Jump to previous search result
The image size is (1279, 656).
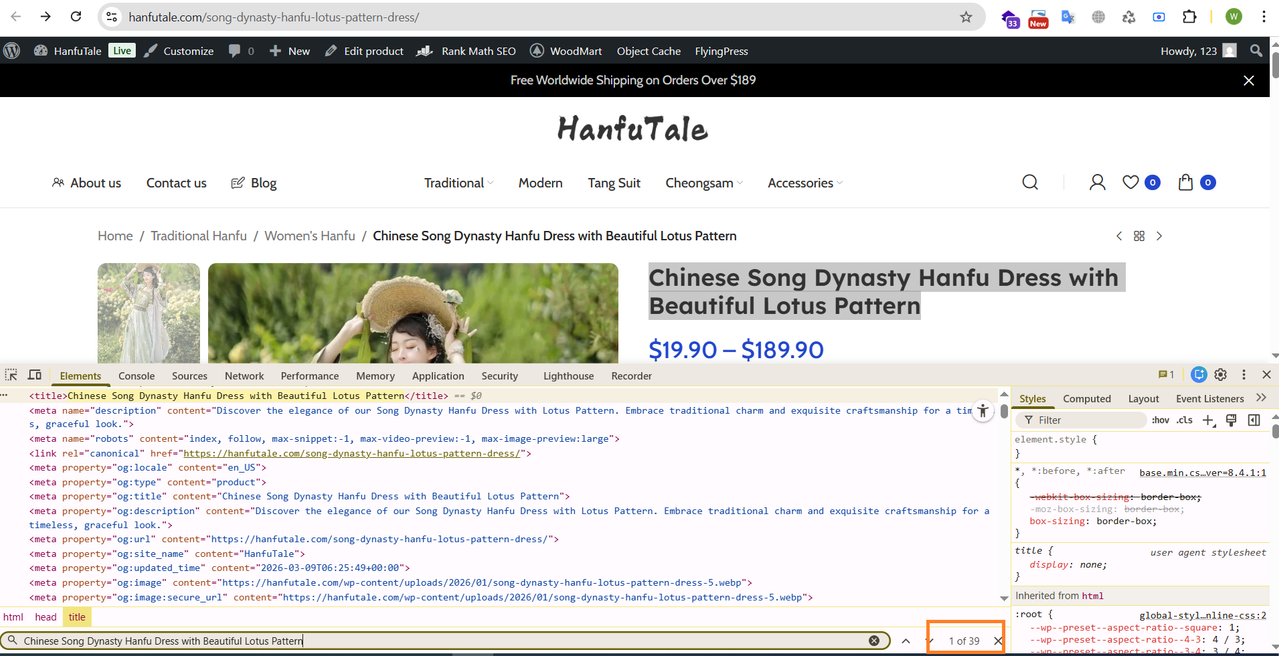pyautogui.click(x=905, y=641)
